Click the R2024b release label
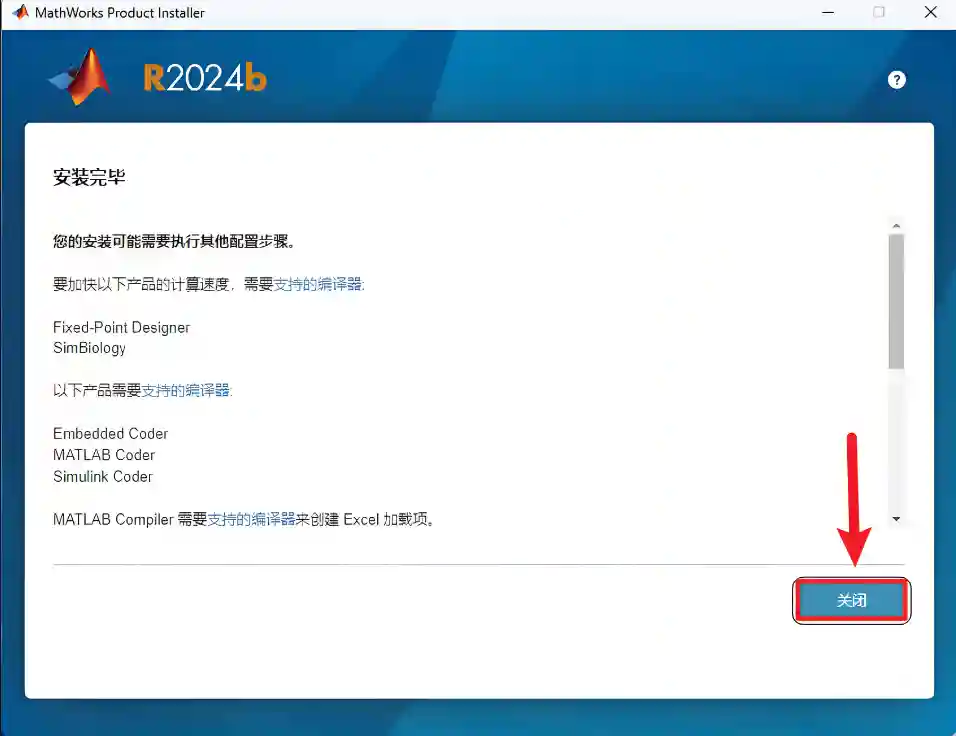 205,79
